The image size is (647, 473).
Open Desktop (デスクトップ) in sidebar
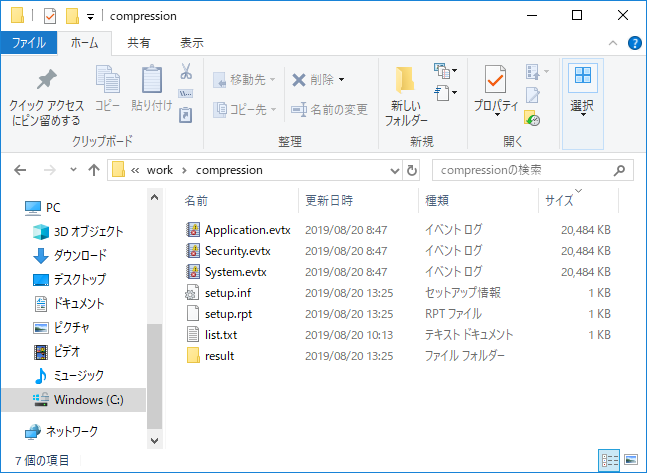tap(69, 279)
